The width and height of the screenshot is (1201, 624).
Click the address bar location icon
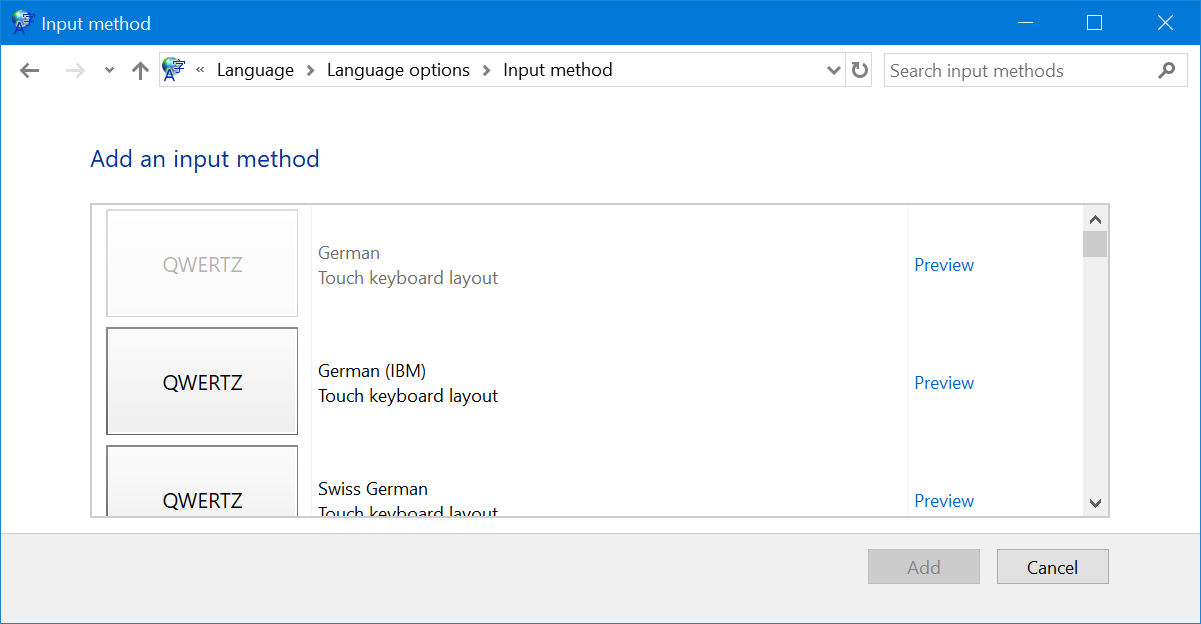[x=174, y=70]
